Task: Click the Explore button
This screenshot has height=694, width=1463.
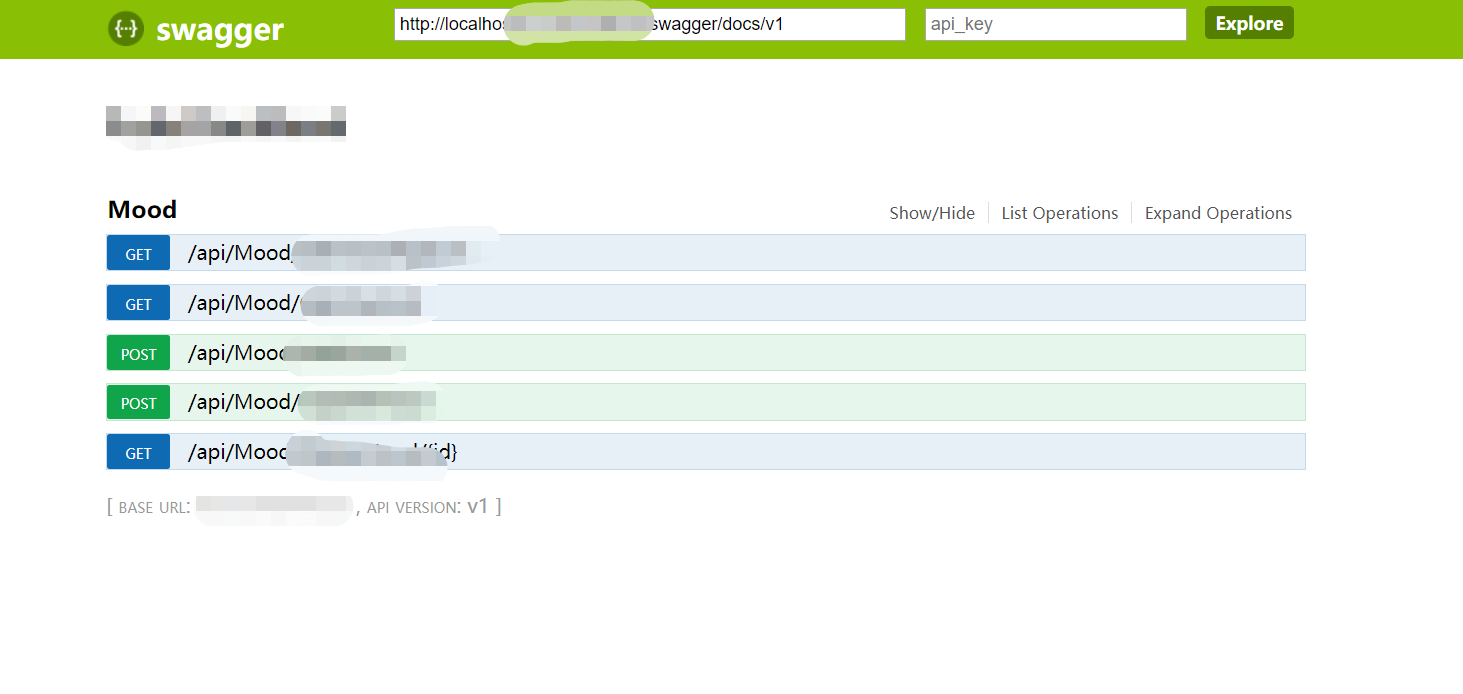Action: pyautogui.click(x=1249, y=23)
